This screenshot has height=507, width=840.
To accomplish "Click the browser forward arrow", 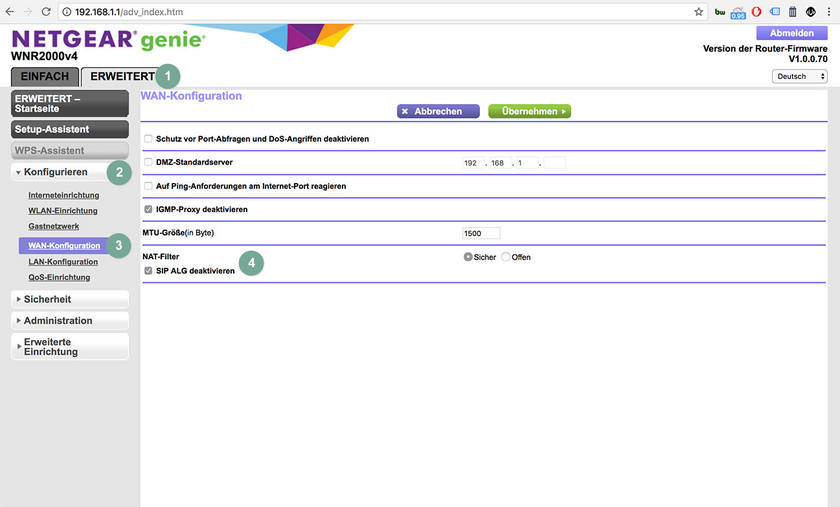I will coord(28,12).
